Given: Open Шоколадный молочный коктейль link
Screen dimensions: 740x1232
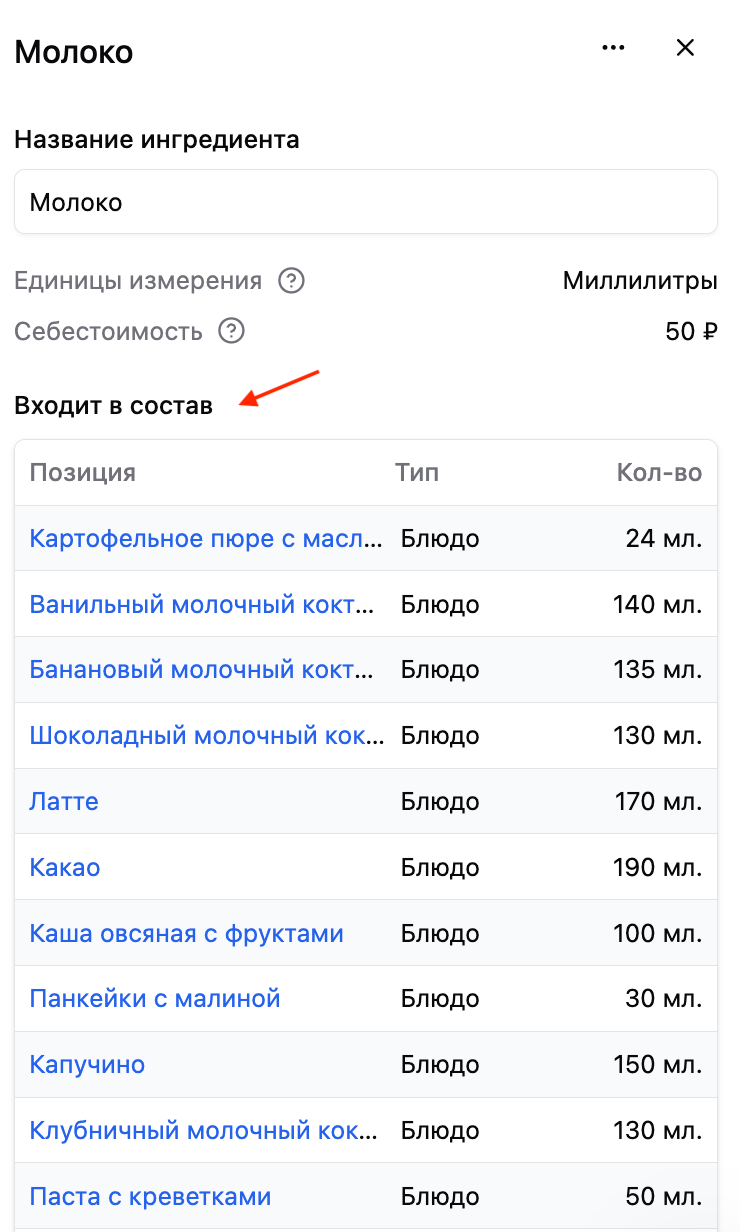Looking at the screenshot, I should point(206,736).
